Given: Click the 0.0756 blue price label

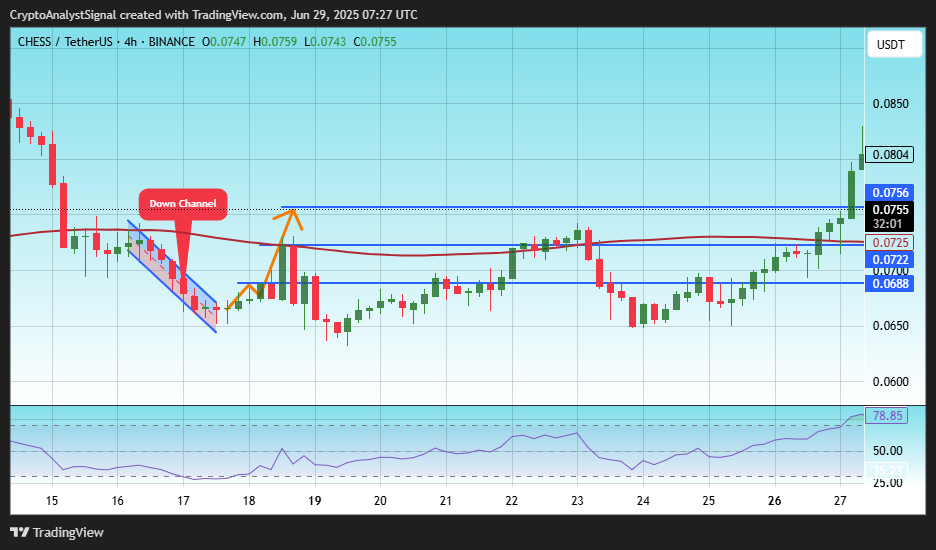Looking at the screenshot, I should coord(890,193).
